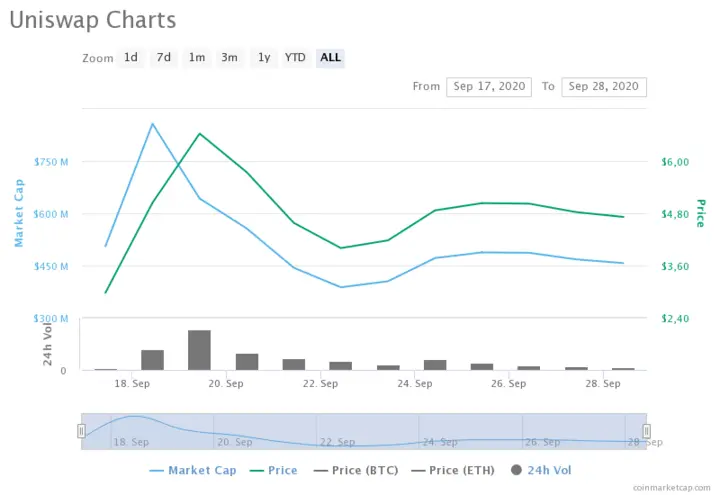Screen dimensions: 720x495
Task: Click the tallest 24h volume bar
Action: 199,350
